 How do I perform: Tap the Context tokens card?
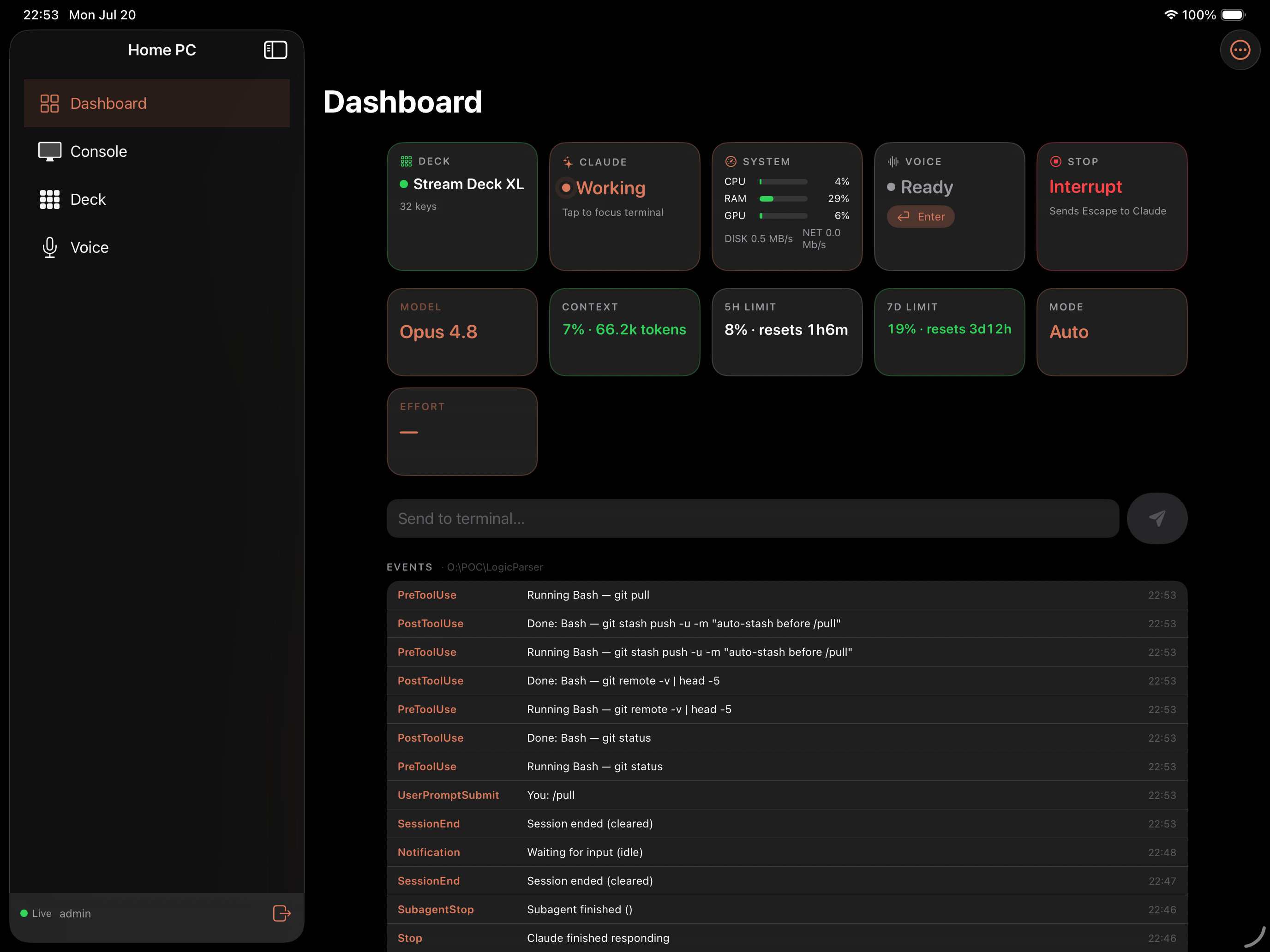(625, 332)
